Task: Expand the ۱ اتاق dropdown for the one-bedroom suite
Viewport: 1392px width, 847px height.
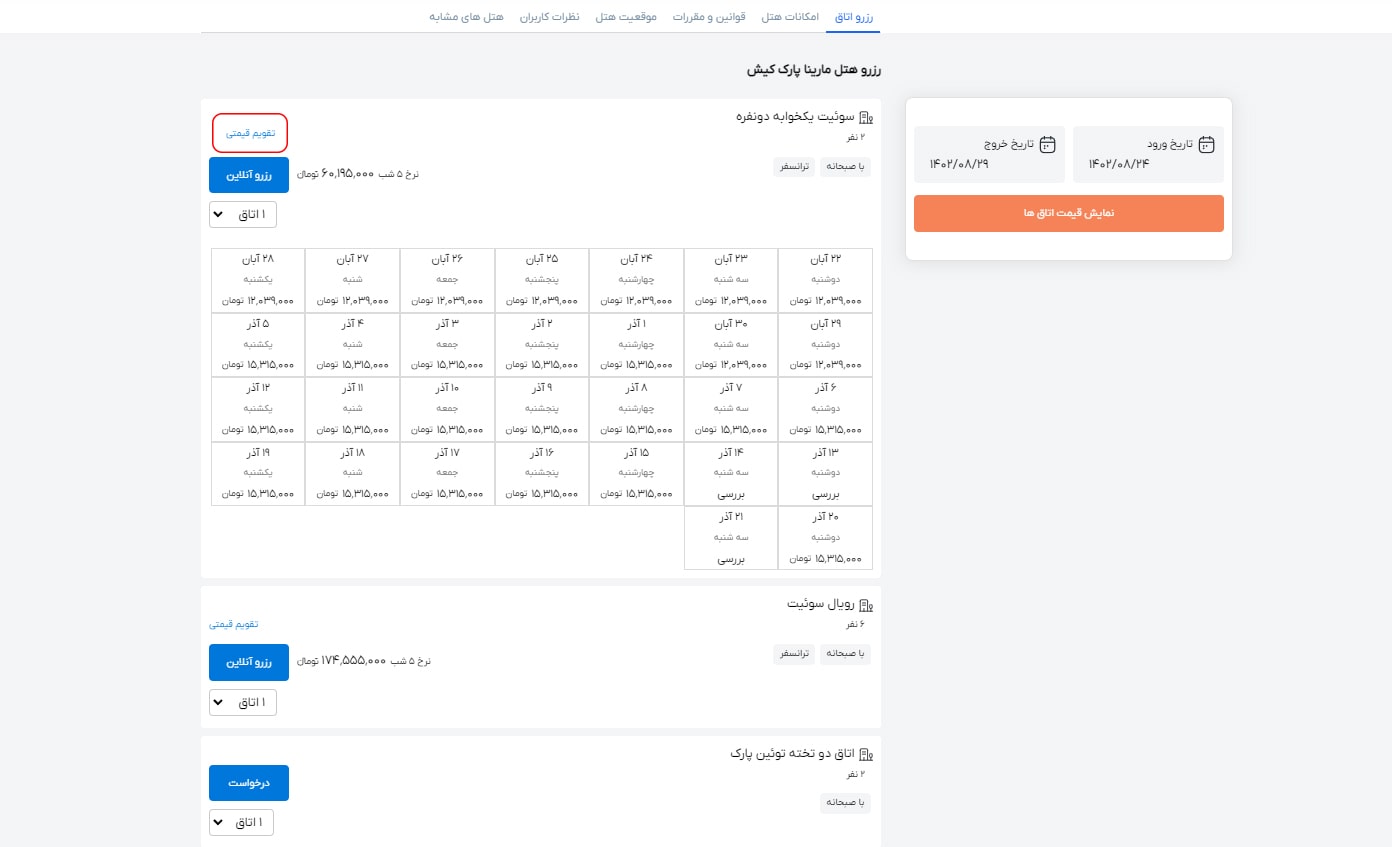Action: pyautogui.click(x=242, y=214)
